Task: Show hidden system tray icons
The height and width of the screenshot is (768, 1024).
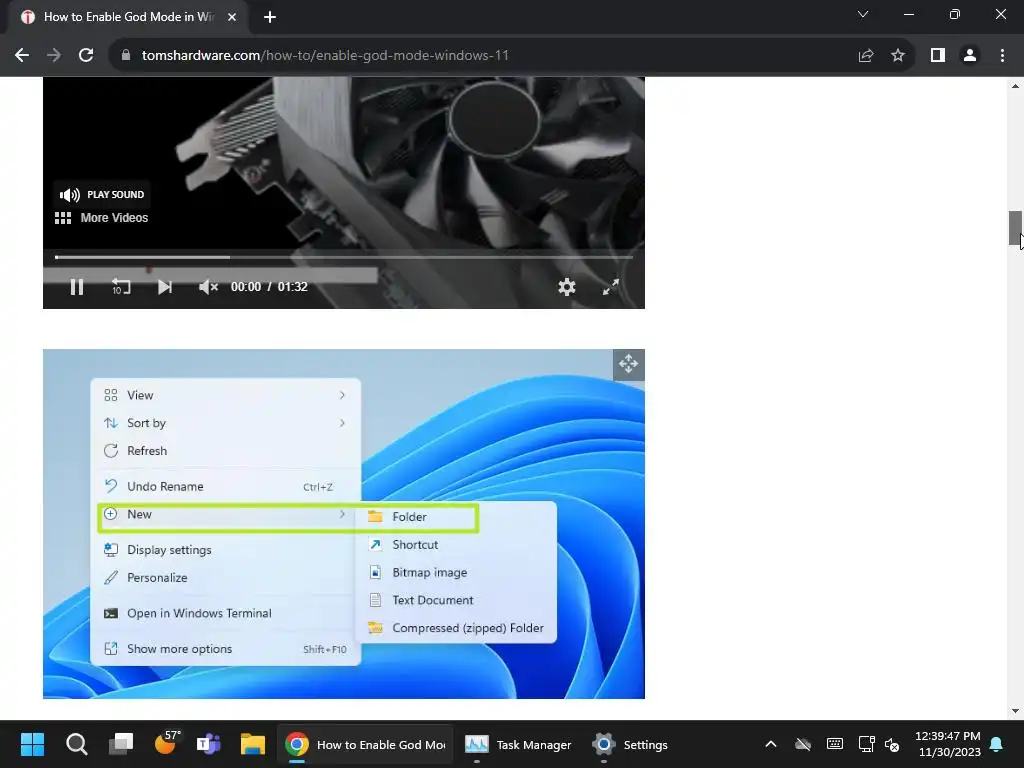Action: tap(771, 744)
